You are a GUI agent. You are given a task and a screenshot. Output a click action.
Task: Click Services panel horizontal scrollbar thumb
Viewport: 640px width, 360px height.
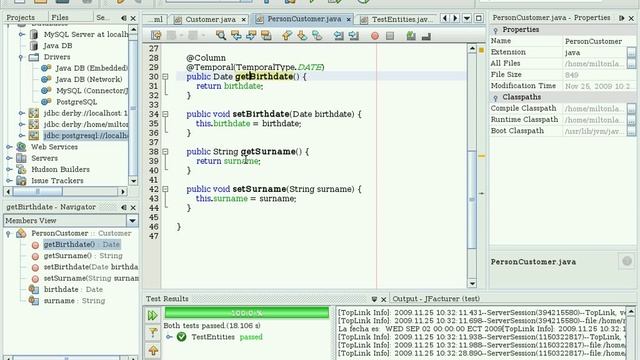[x=38, y=191]
